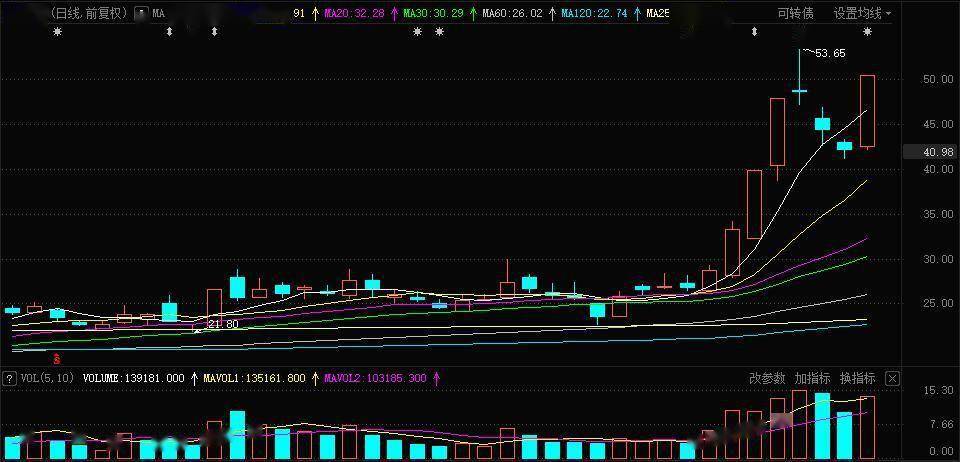Screen dimensions: 960x462
Task: Select 换指标 to switch indicator
Action: [x=857, y=379]
